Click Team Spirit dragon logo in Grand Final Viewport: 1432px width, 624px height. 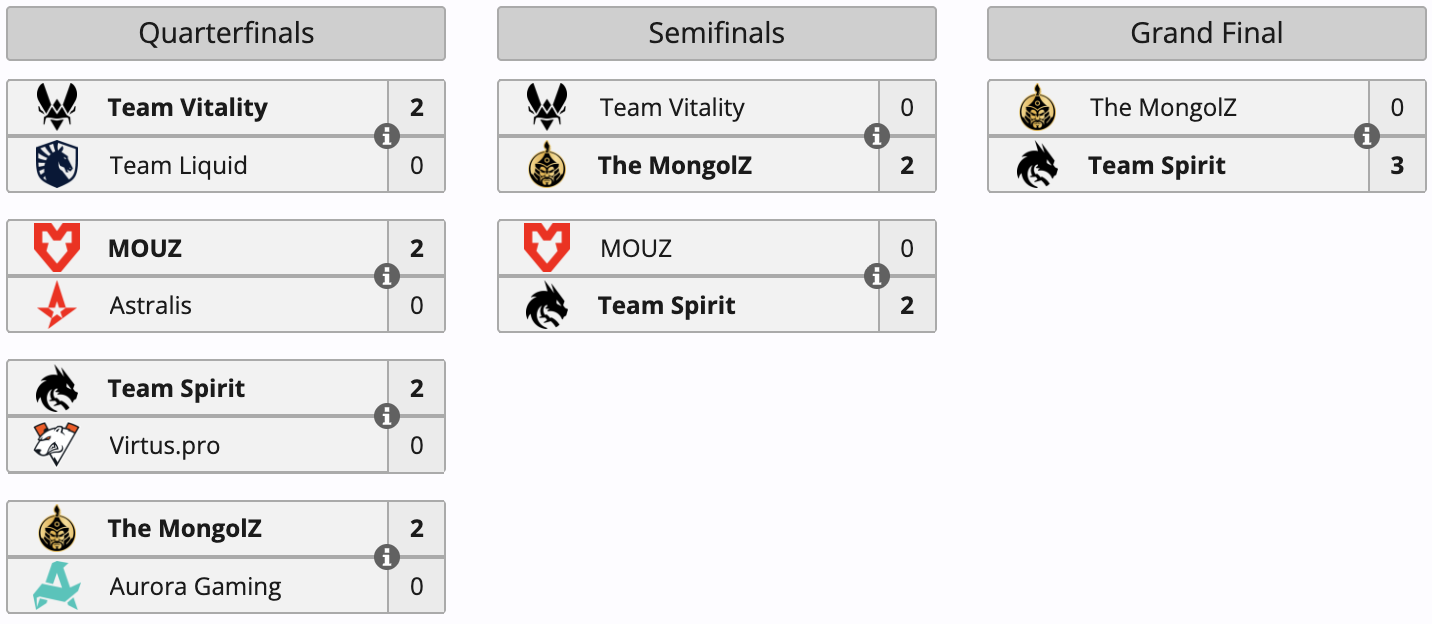coord(1037,165)
